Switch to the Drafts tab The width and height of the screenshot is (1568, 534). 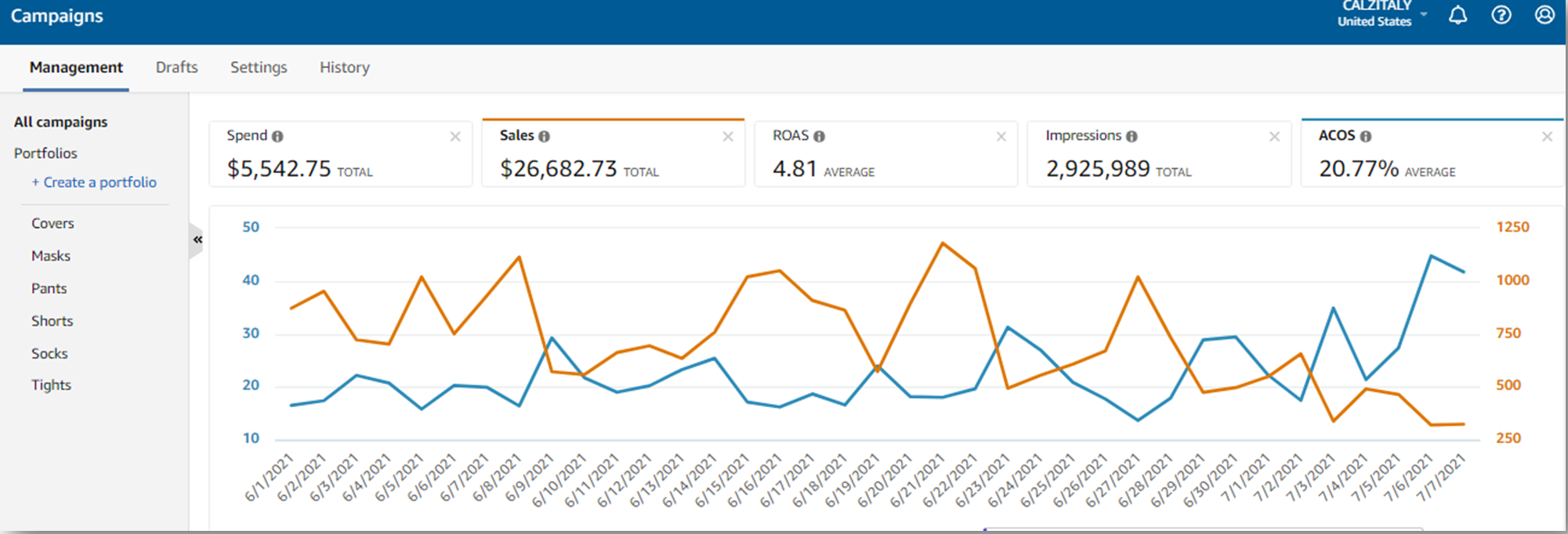(x=176, y=68)
